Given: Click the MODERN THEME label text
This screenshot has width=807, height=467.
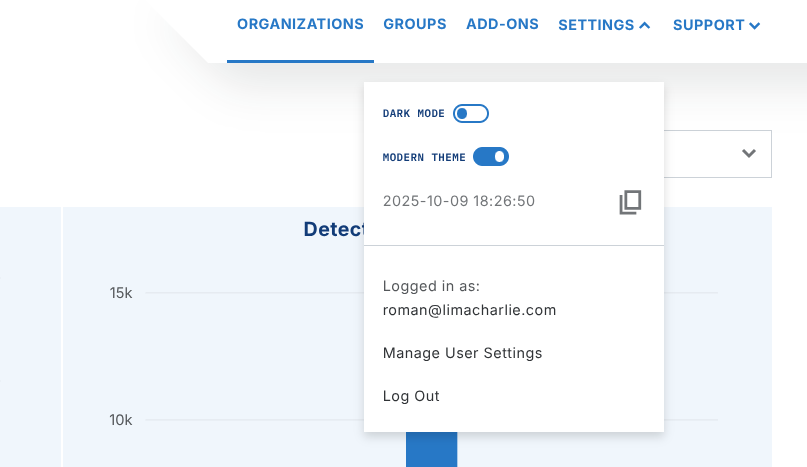Looking at the screenshot, I should pos(423,158).
